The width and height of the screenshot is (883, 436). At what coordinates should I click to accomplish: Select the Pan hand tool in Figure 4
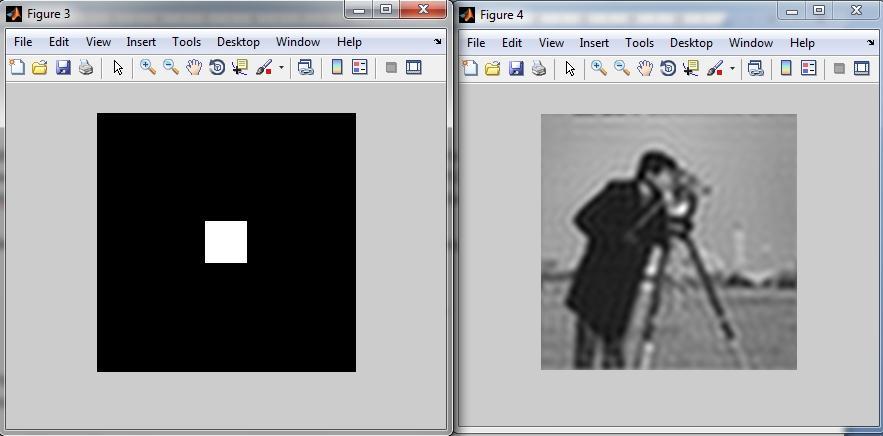(645, 69)
